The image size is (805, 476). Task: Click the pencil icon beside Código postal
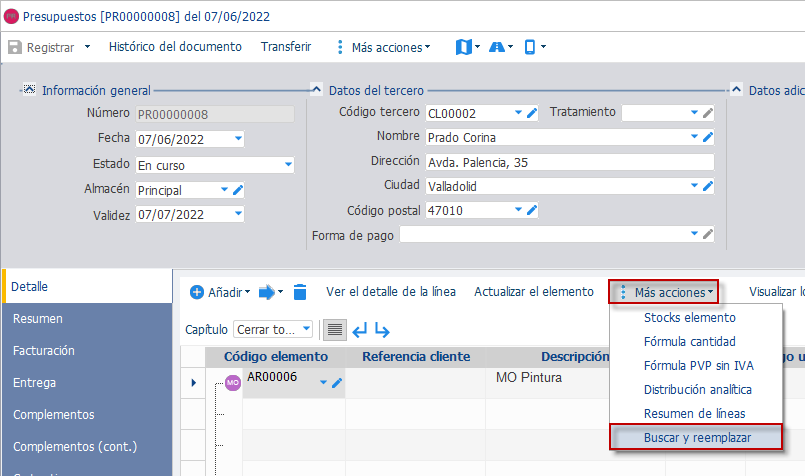[x=532, y=210]
